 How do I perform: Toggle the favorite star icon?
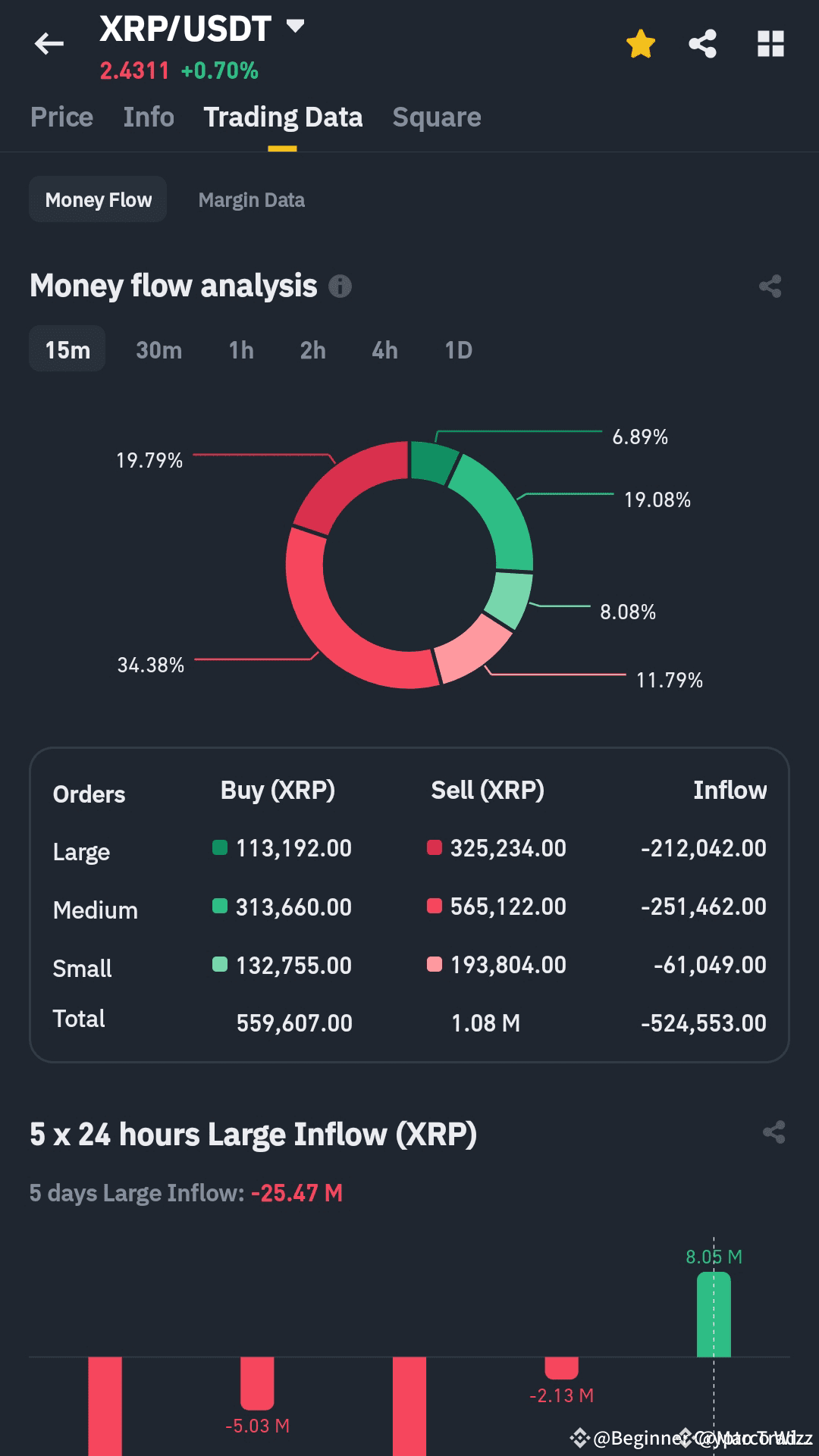(641, 44)
